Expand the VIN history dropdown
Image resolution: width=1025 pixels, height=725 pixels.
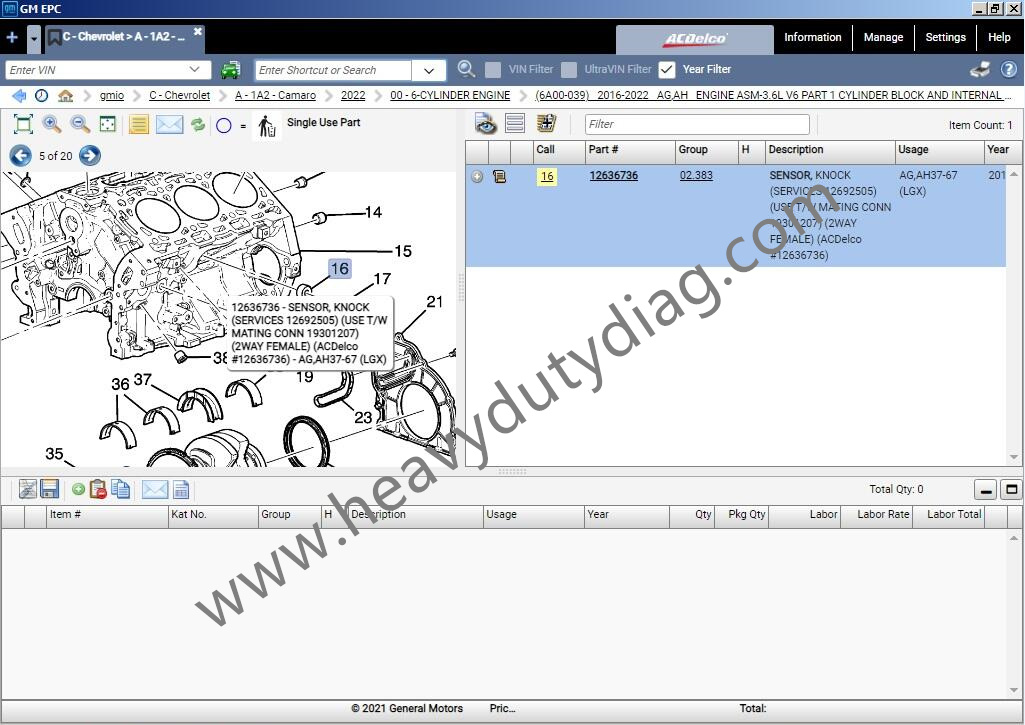194,69
